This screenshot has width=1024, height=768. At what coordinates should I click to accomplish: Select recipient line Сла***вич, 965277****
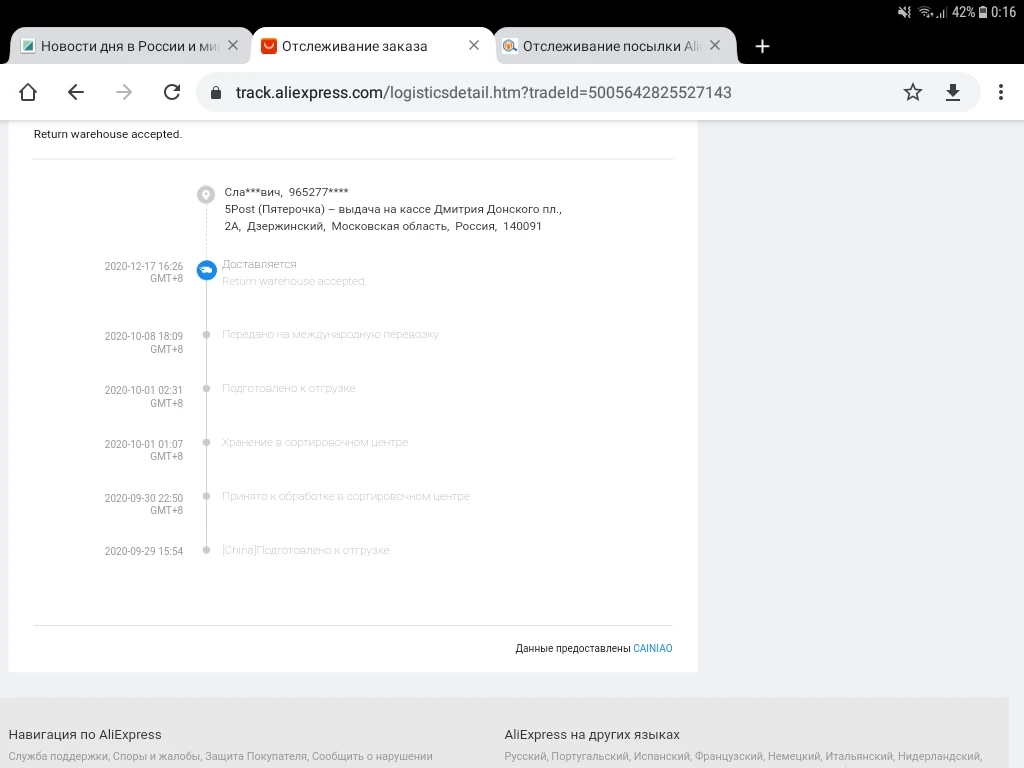coord(286,192)
